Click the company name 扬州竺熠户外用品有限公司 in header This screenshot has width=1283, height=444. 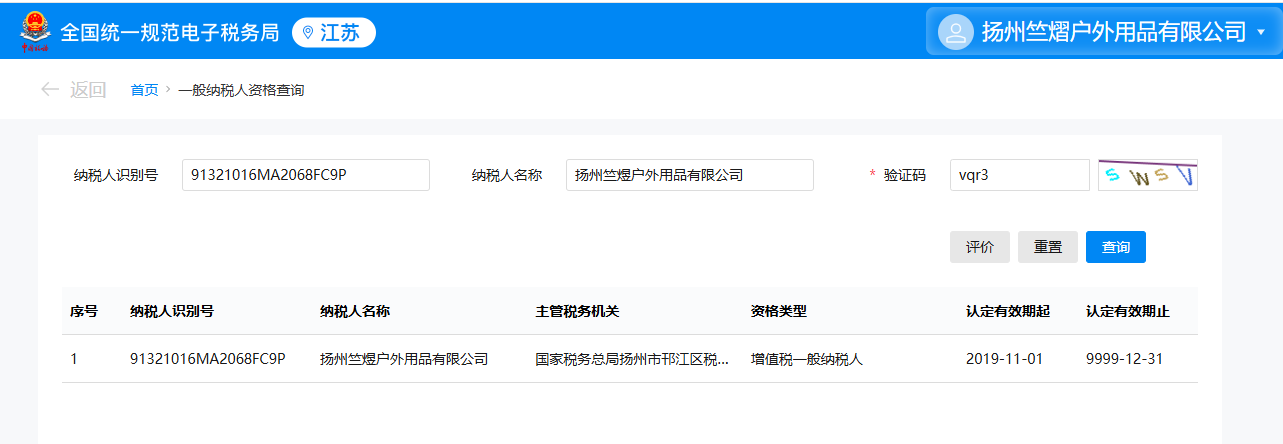click(1113, 33)
